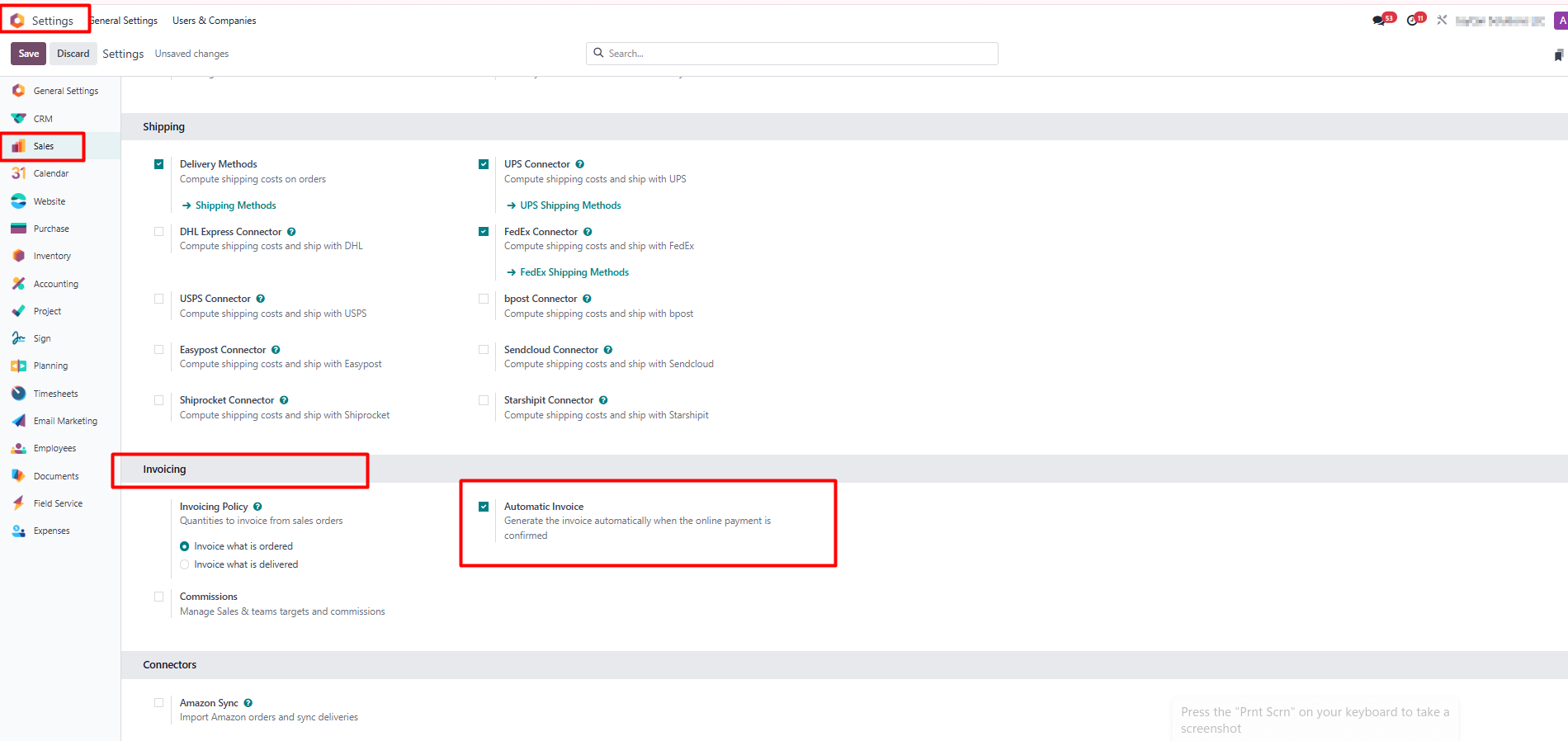Open the Settings app home icon
The height and width of the screenshot is (741, 1568).
17,20
